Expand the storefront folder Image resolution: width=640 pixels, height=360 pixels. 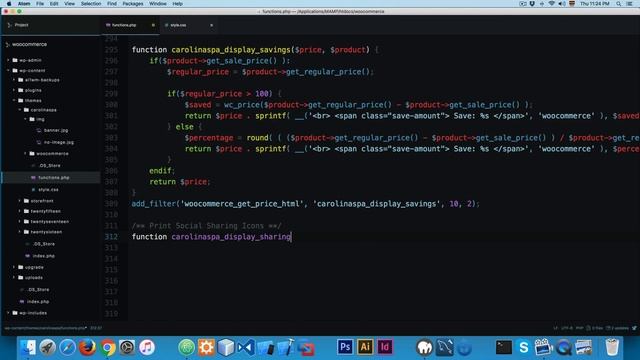[20, 201]
